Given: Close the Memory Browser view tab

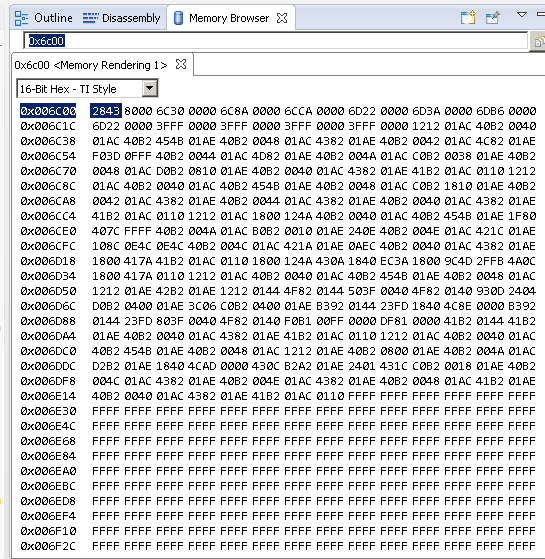Looking at the screenshot, I should click(x=282, y=18).
